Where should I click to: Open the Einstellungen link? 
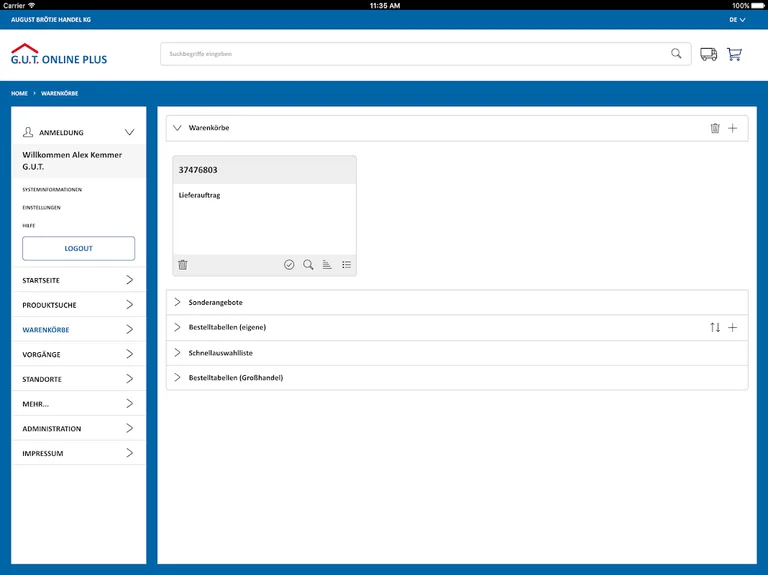(42, 207)
